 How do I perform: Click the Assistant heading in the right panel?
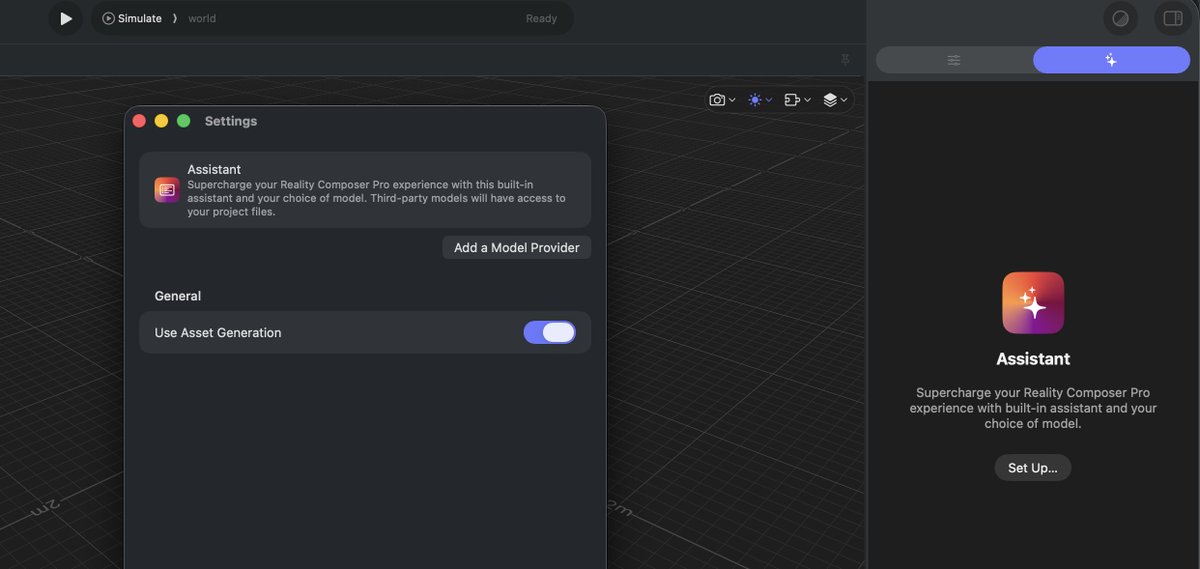[1033, 359]
